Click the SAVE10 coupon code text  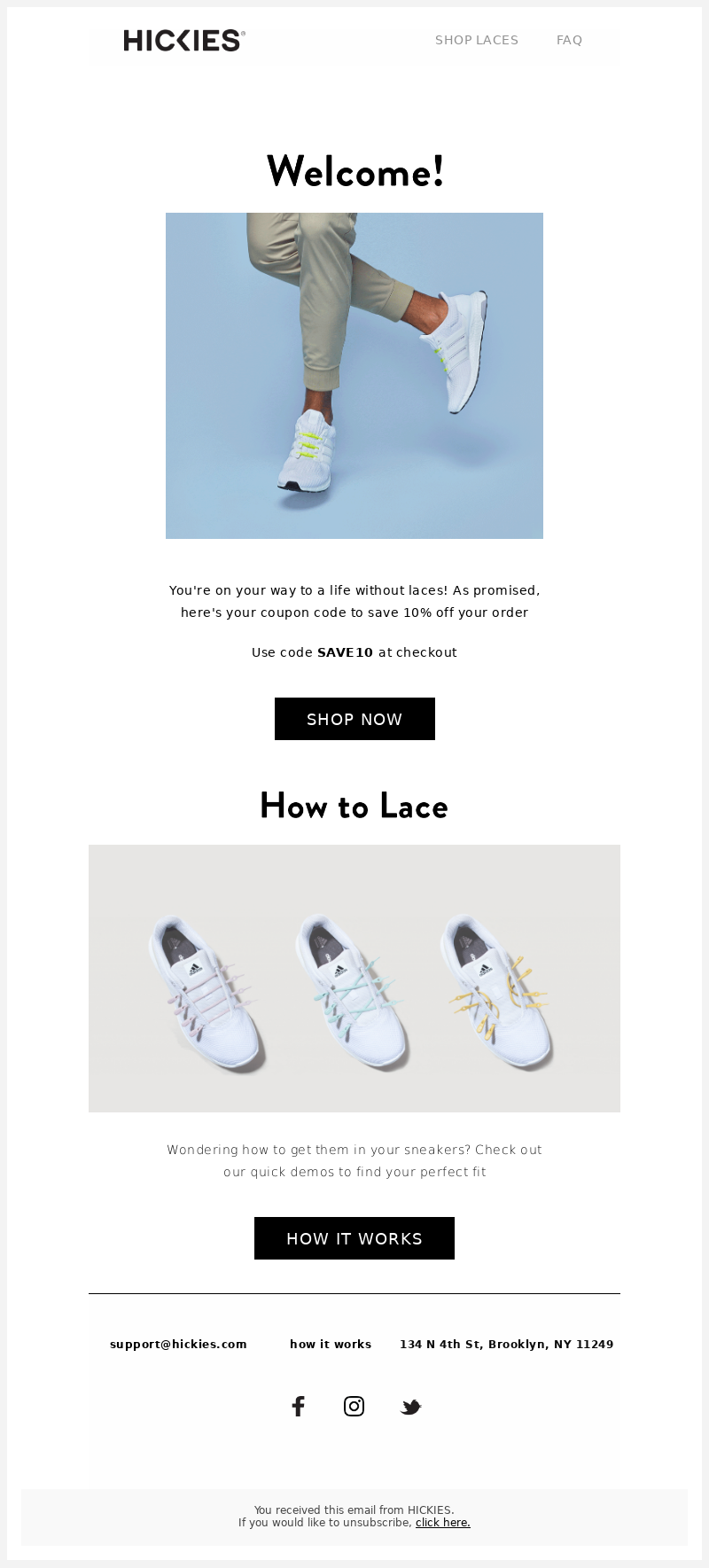point(346,652)
